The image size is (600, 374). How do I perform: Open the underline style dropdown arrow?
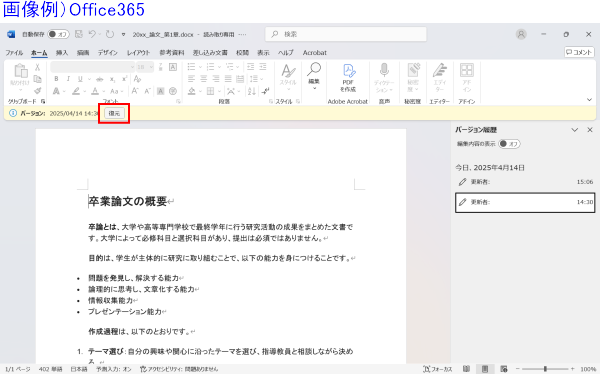coord(89,79)
